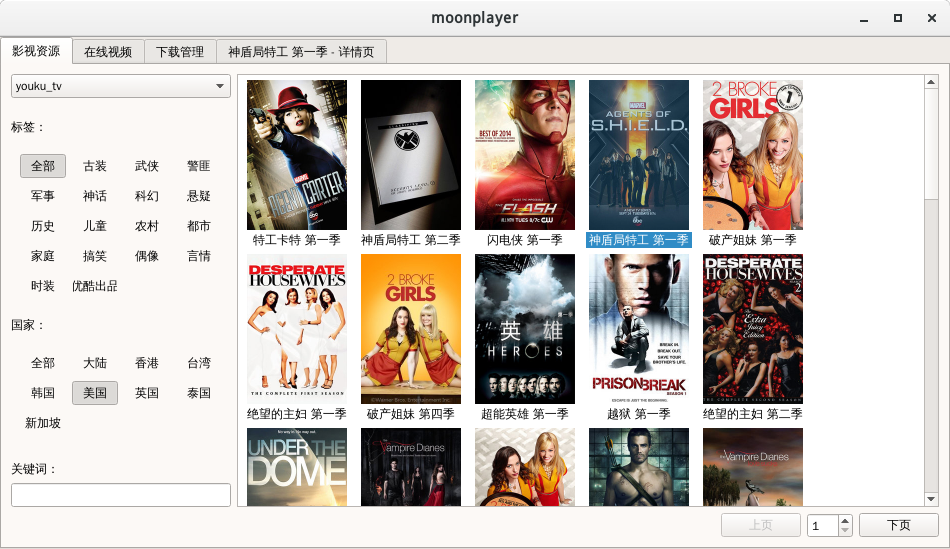Select the 科幻 tag
Screen dimensions: 950x549
pyautogui.click(x=147, y=196)
